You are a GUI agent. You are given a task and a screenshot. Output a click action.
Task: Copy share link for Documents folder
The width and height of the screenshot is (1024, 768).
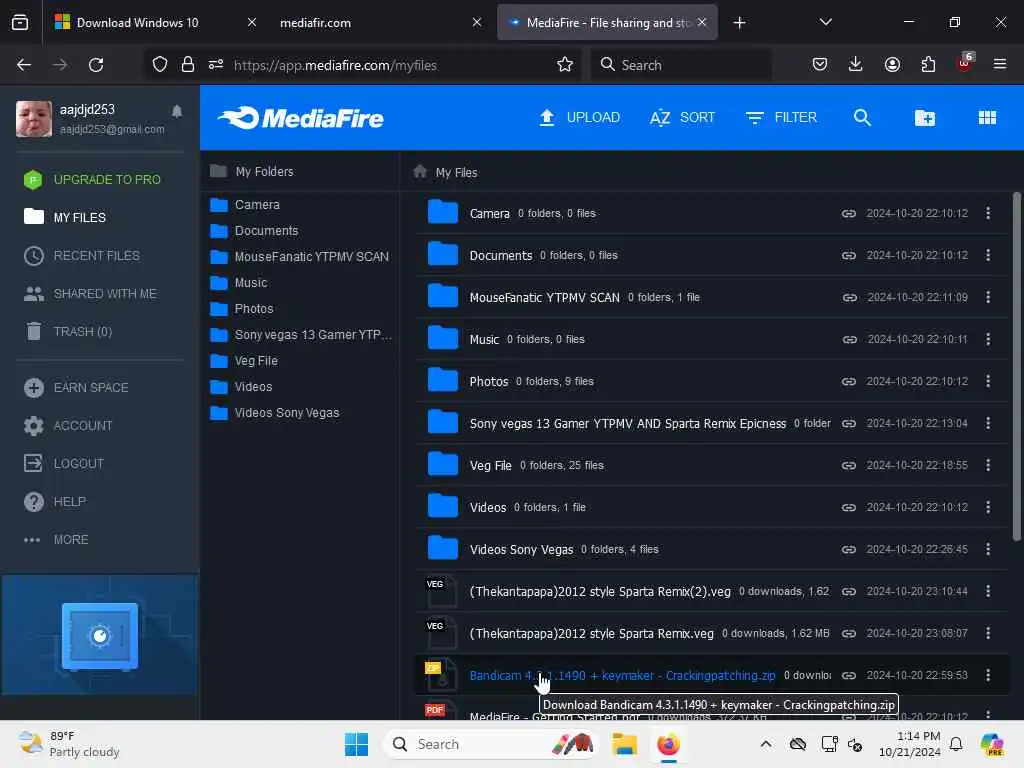pos(848,255)
